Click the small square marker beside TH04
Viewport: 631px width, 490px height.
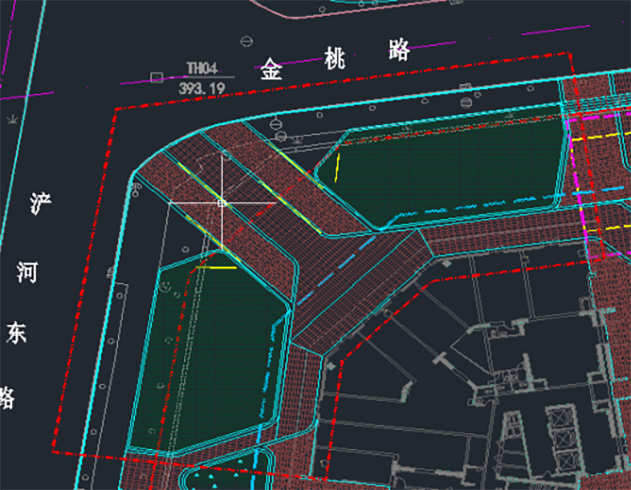pos(156,77)
